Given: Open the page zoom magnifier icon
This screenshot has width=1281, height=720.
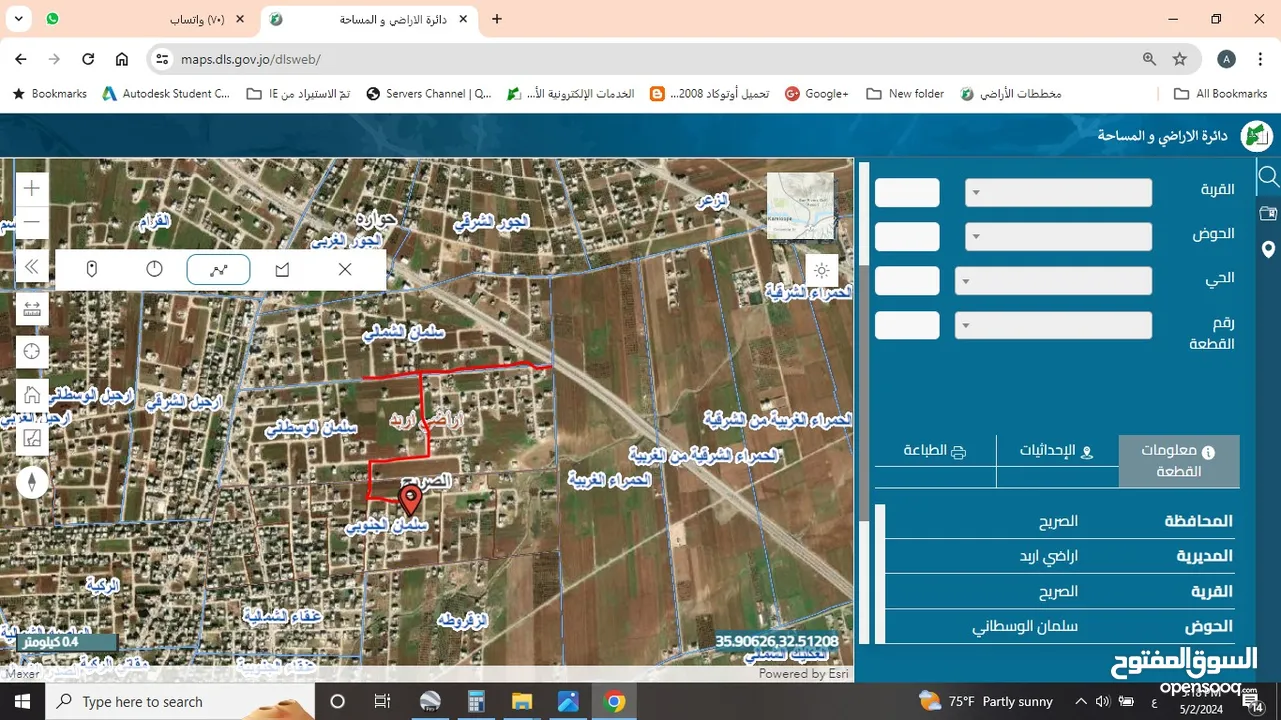Looking at the screenshot, I should tap(1149, 59).
